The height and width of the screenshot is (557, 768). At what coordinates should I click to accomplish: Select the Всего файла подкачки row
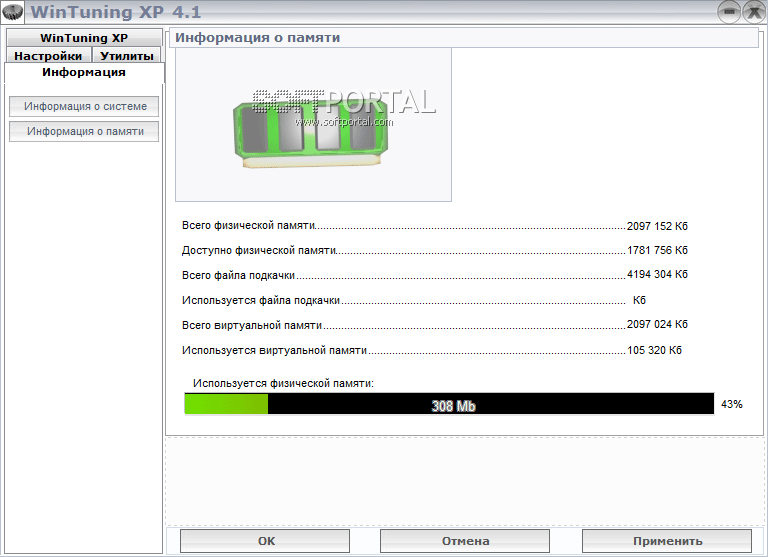point(434,275)
